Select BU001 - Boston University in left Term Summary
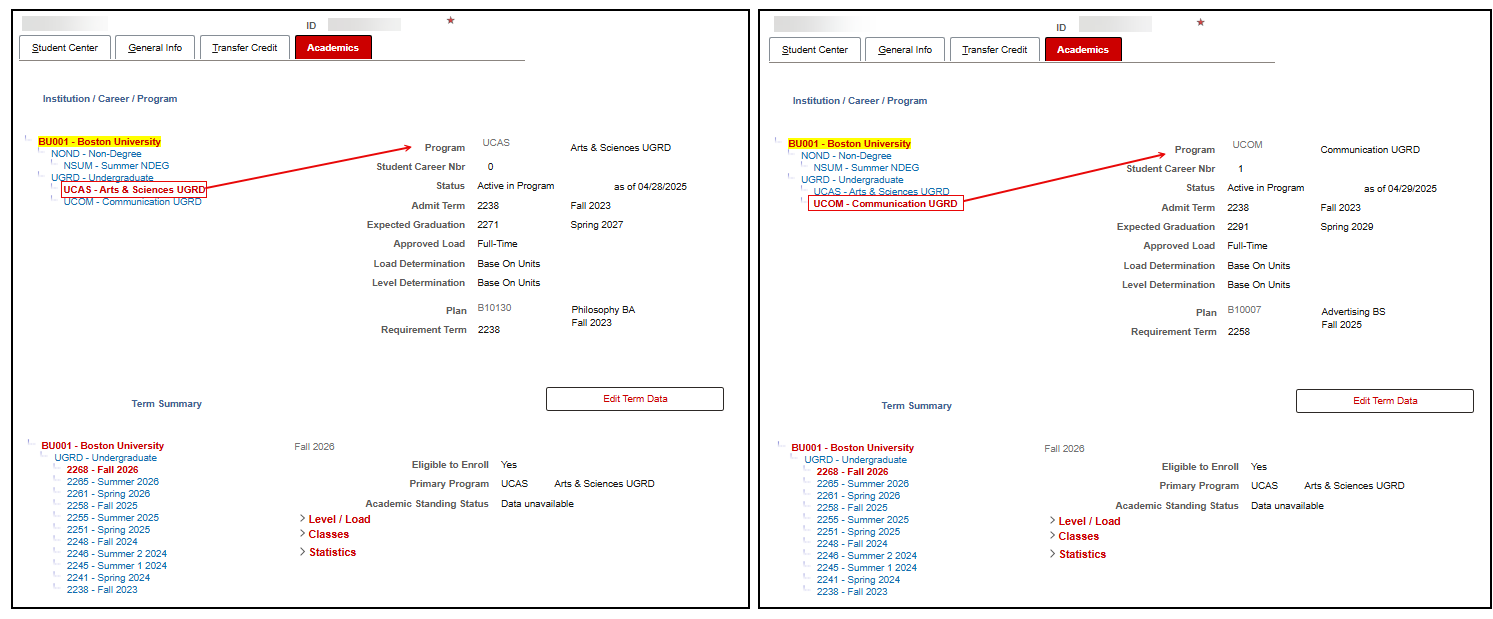 point(102,446)
